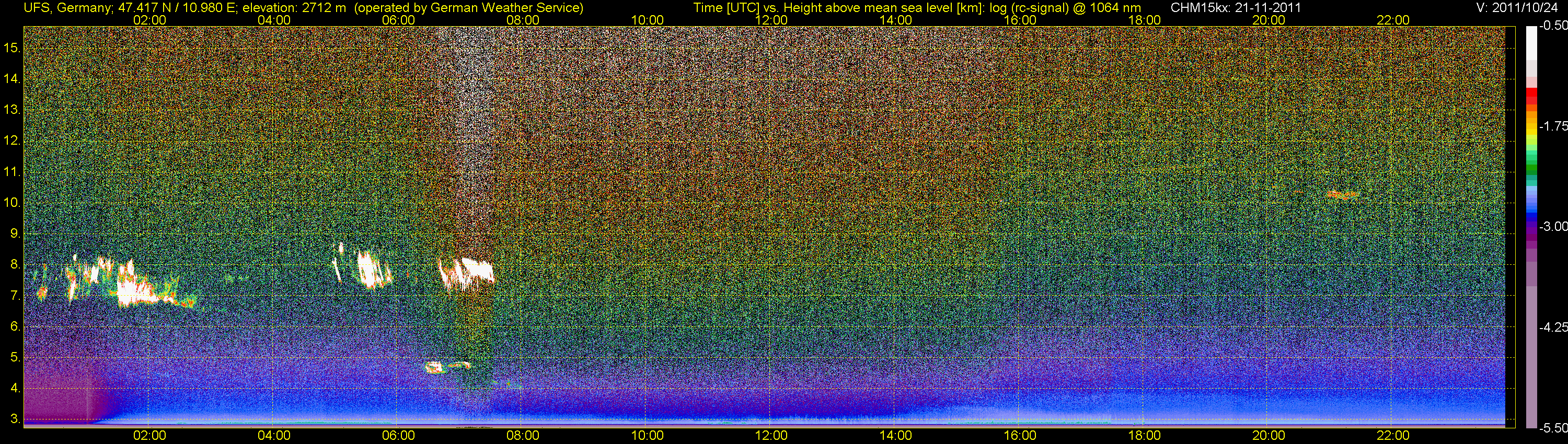
Task: Click the "elevation: 2712 m" text
Action: tap(294, 8)
